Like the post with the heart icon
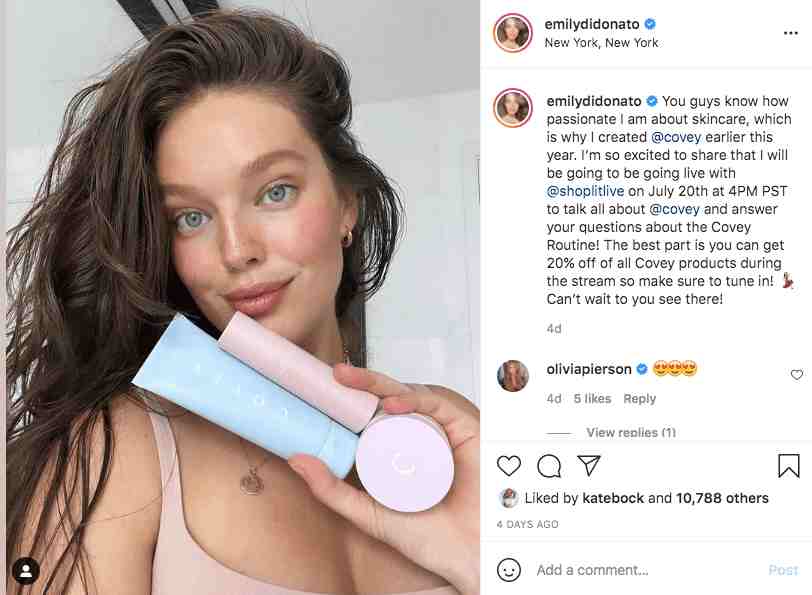 509,466
